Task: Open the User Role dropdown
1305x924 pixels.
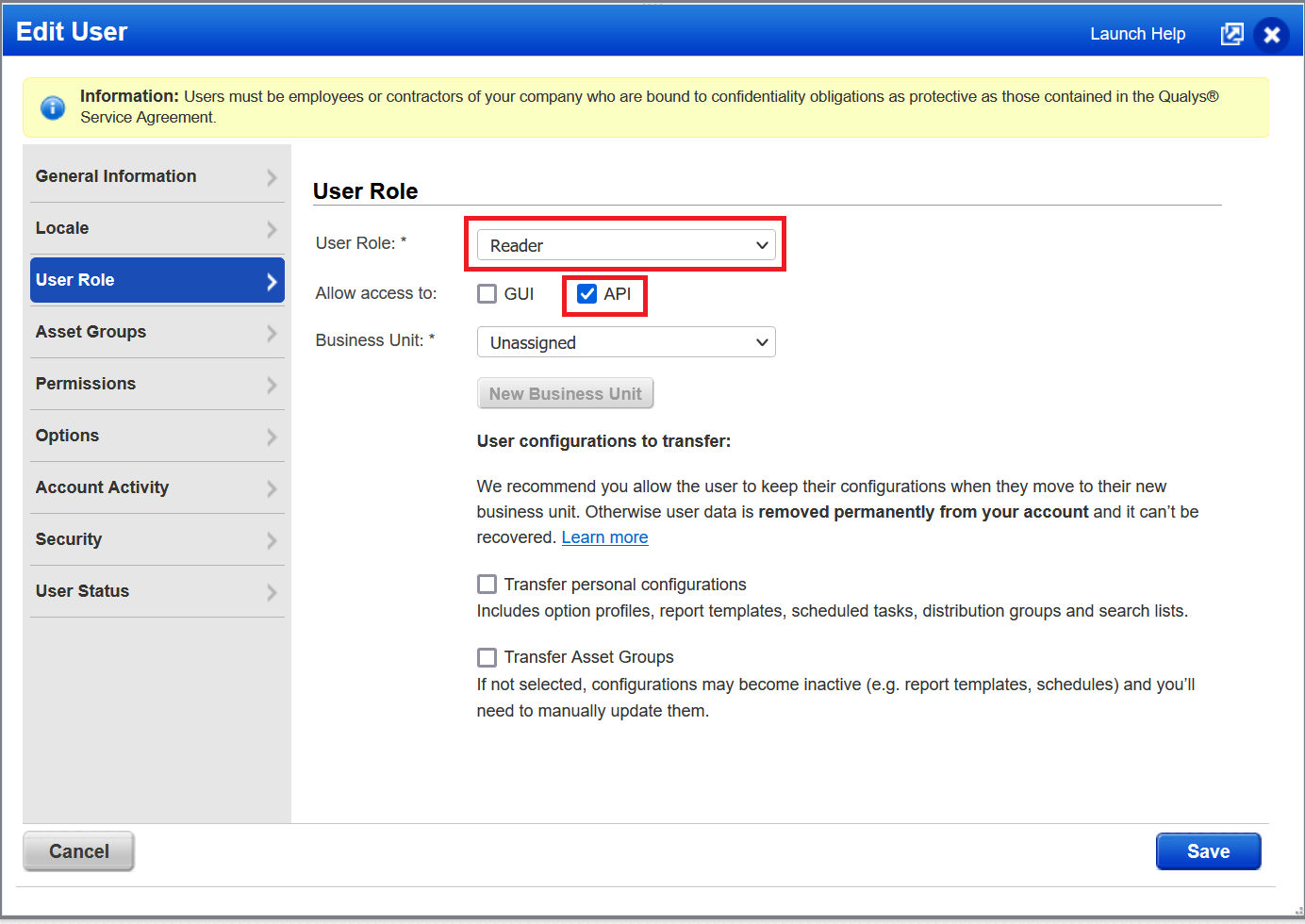Action: click(626, 245)
